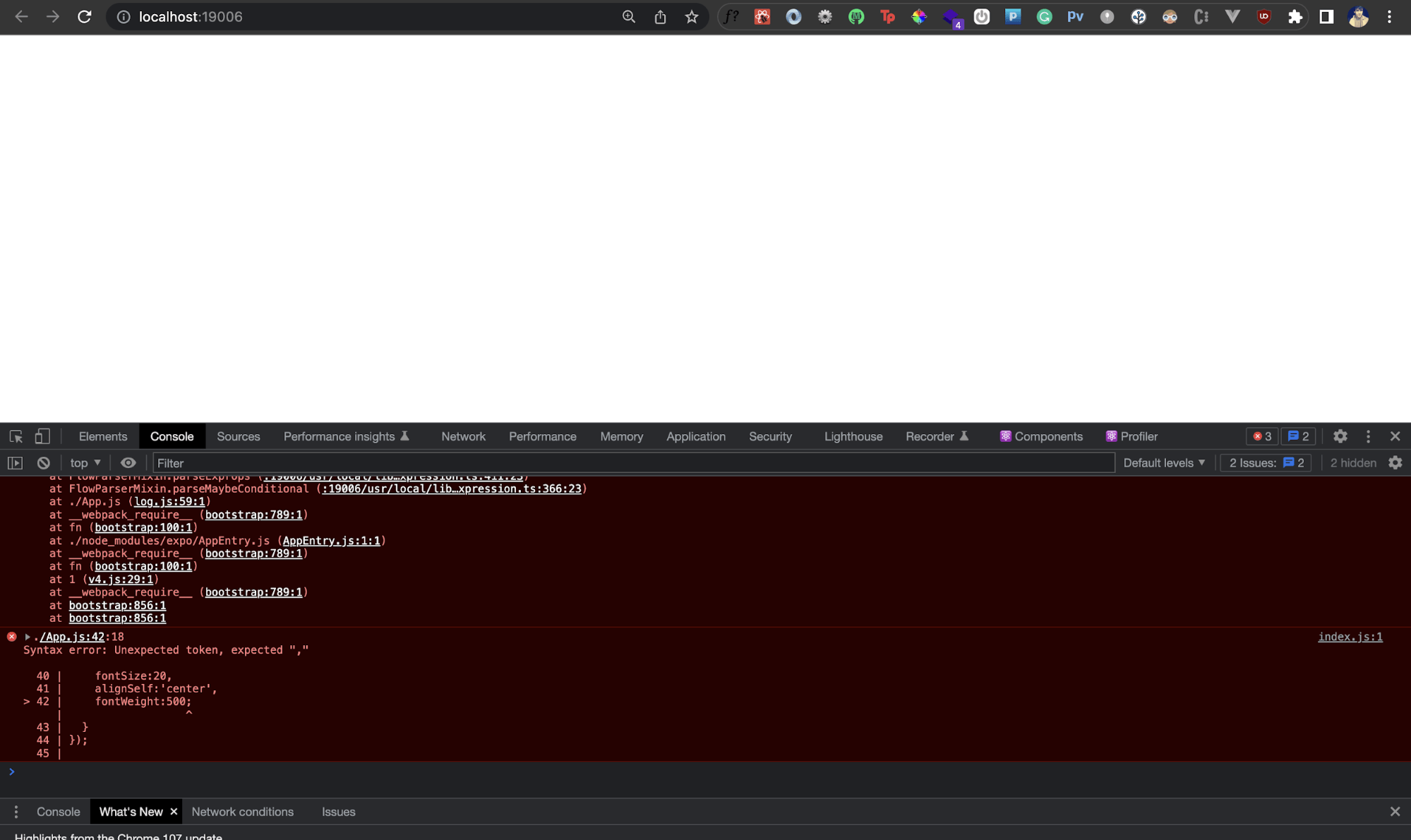Open the Chrome extensions puzzle icon
Screen dimensions: 1411x840
(1295, 16)
